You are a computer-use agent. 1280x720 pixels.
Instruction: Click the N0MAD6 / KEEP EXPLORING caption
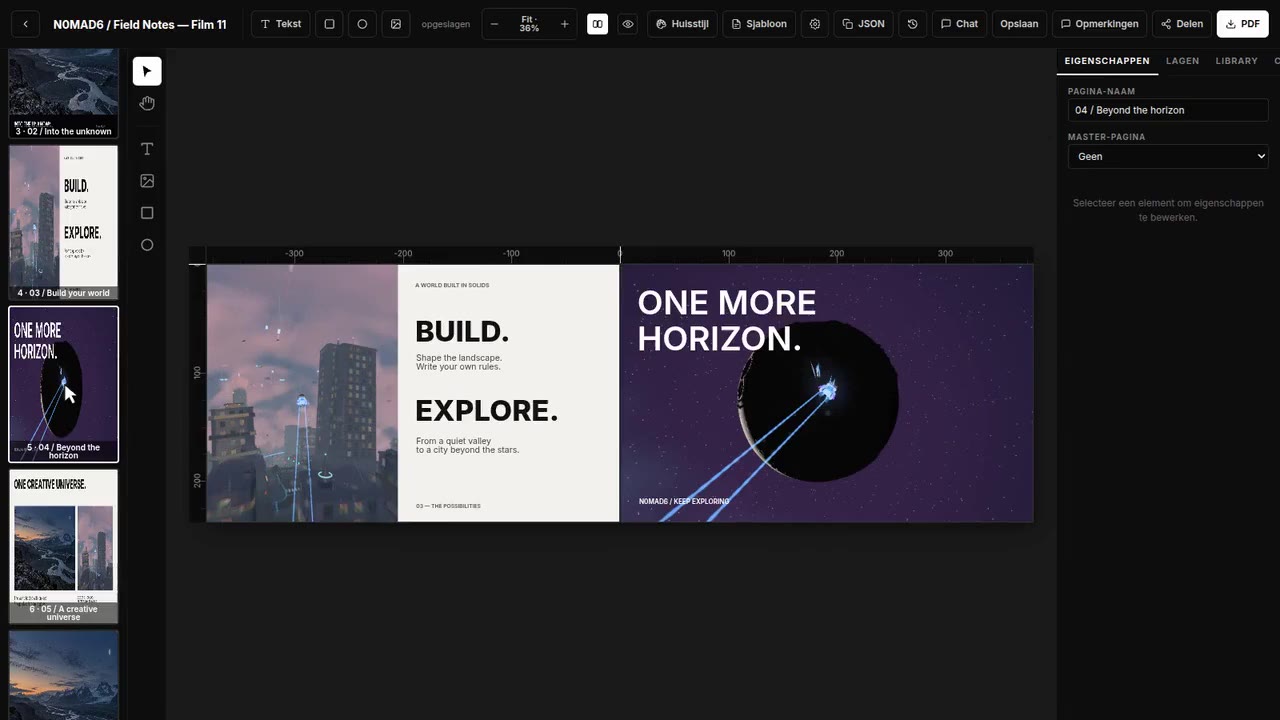coord(684,501)
